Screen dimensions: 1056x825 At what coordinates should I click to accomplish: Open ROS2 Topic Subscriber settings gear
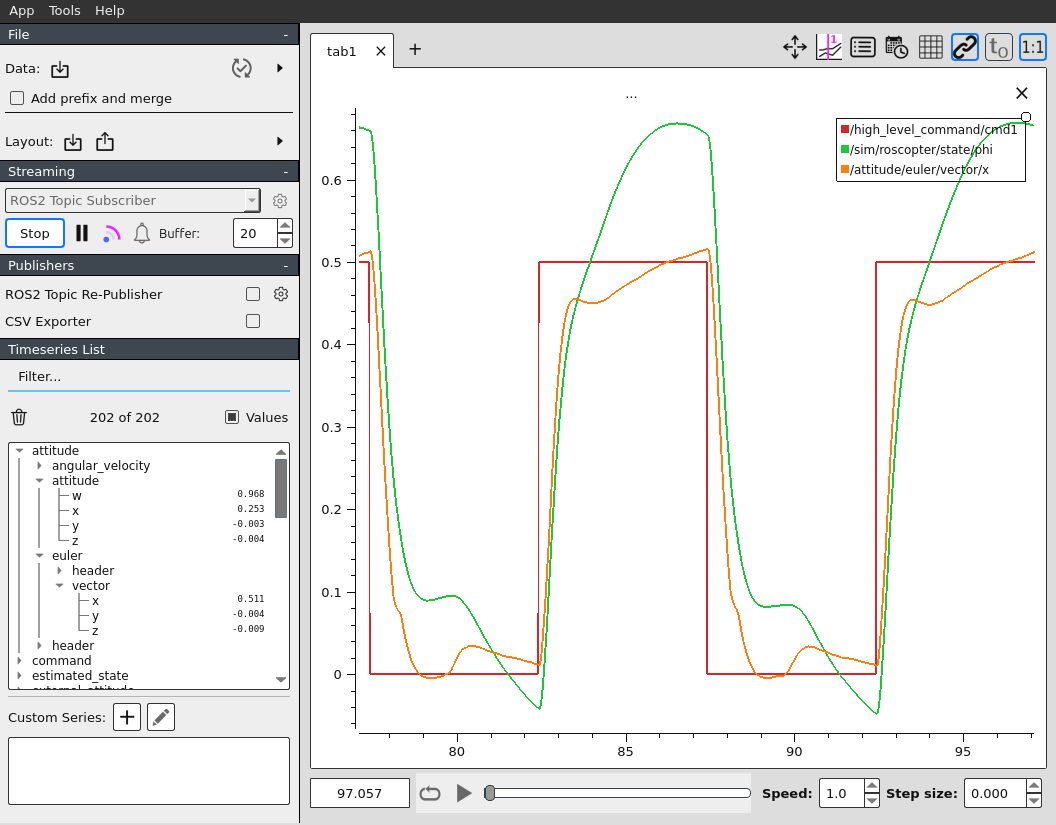280,201
